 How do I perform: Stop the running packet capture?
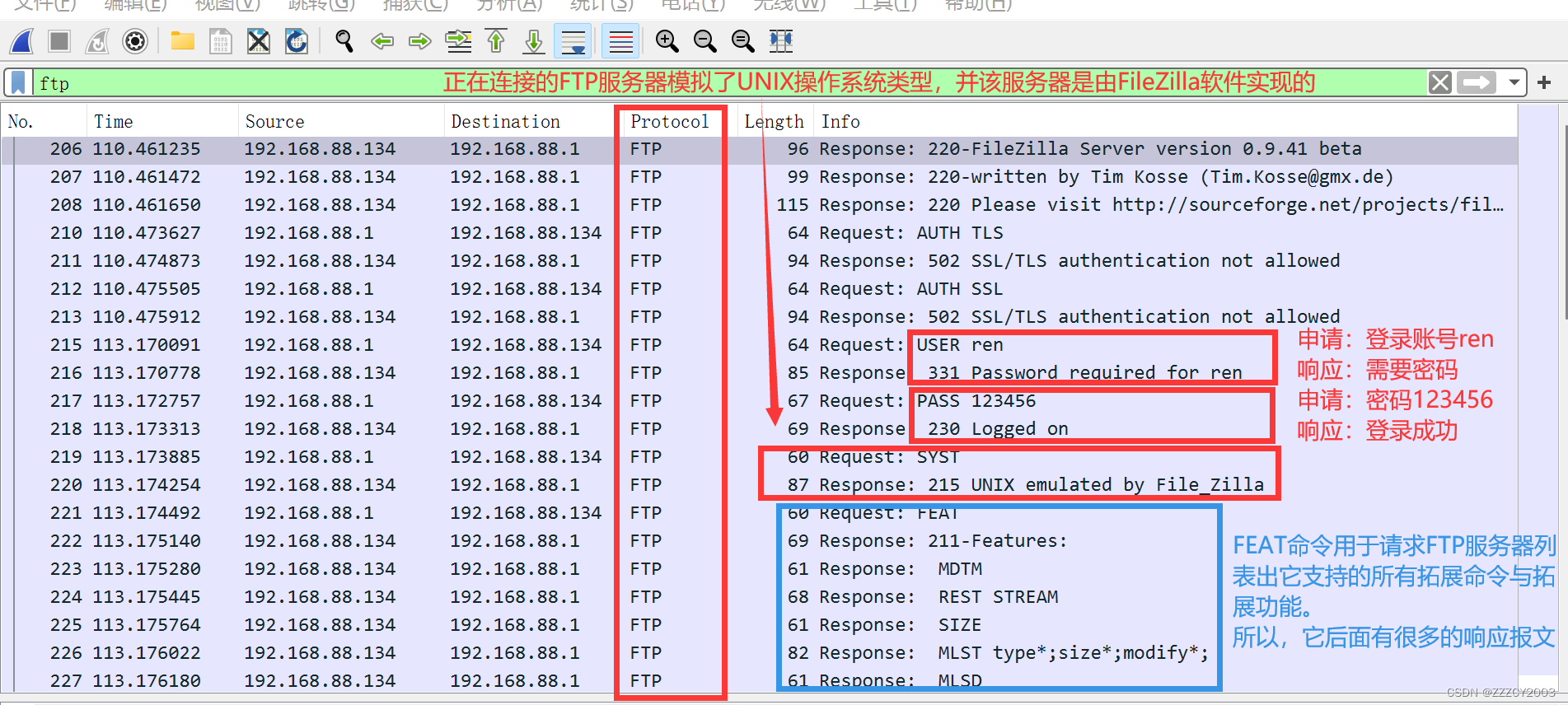click(59, 41)
